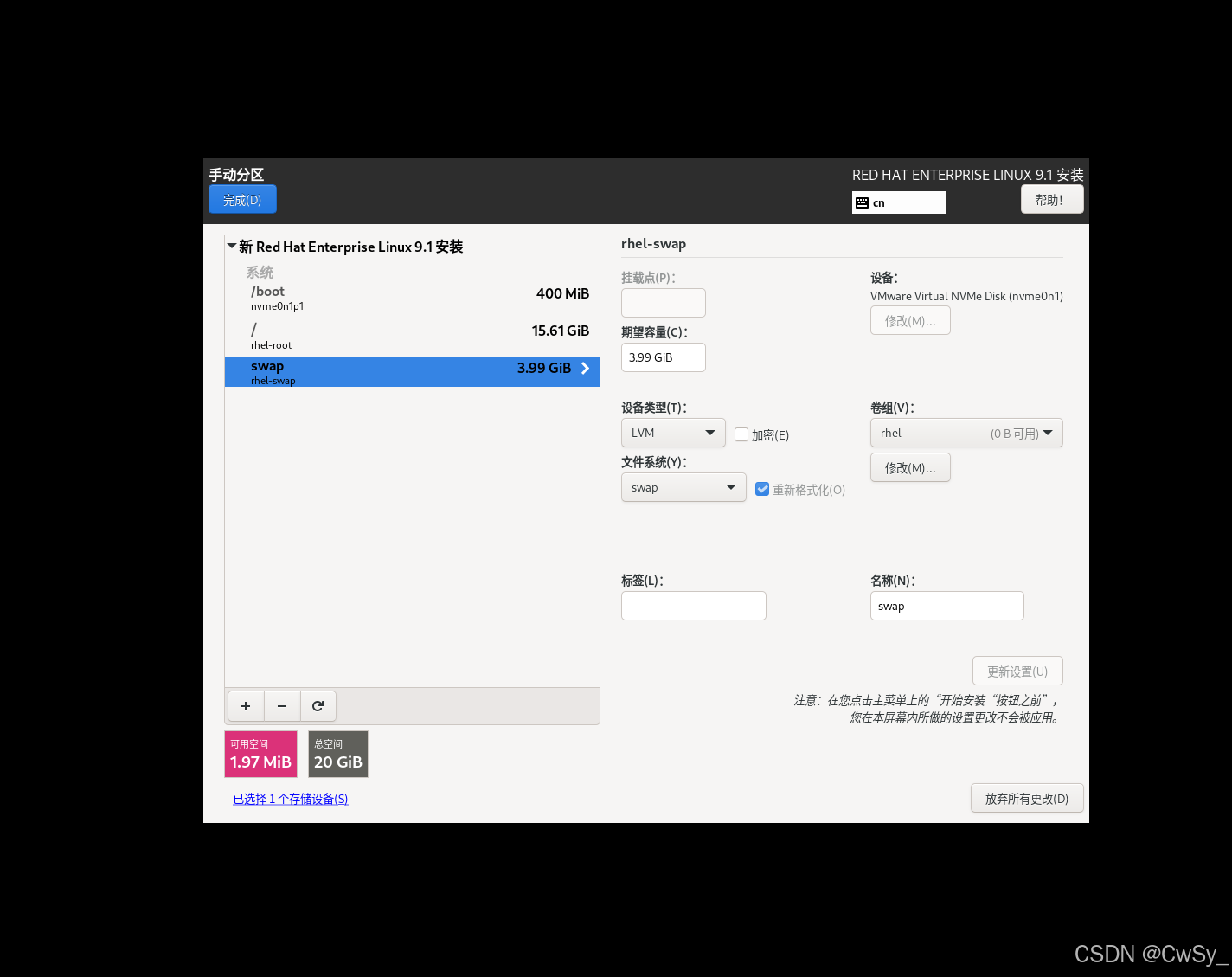This screenshot has width=1232, height=977.
Task: Click the rhel-swap heading text
Action: [654, 244]
